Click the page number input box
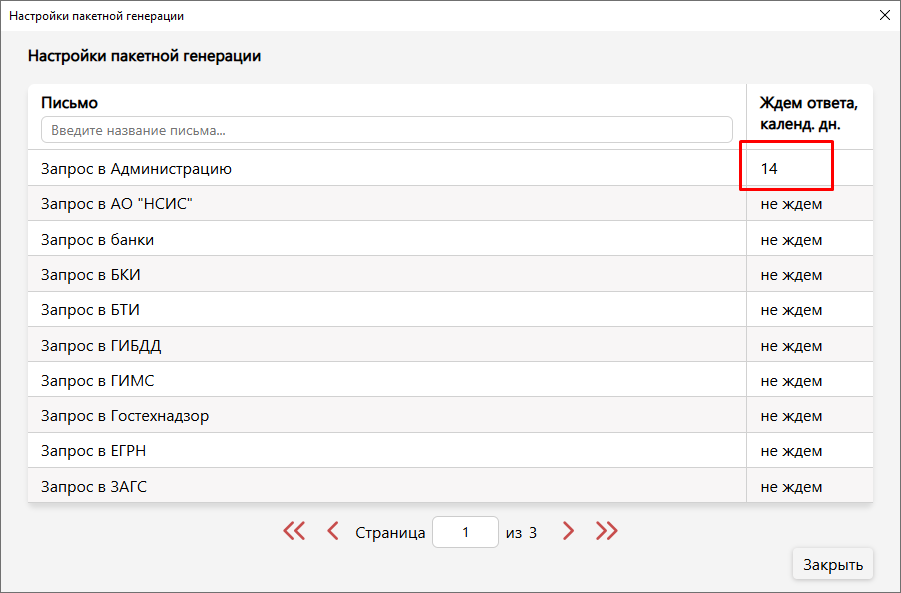The height and width of the screenshot is (593, 901). [x=465, y=532]
